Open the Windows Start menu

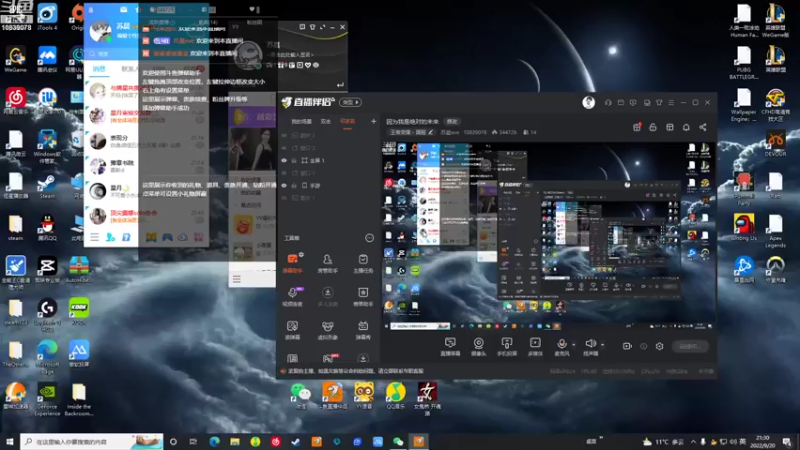(9, 441)
